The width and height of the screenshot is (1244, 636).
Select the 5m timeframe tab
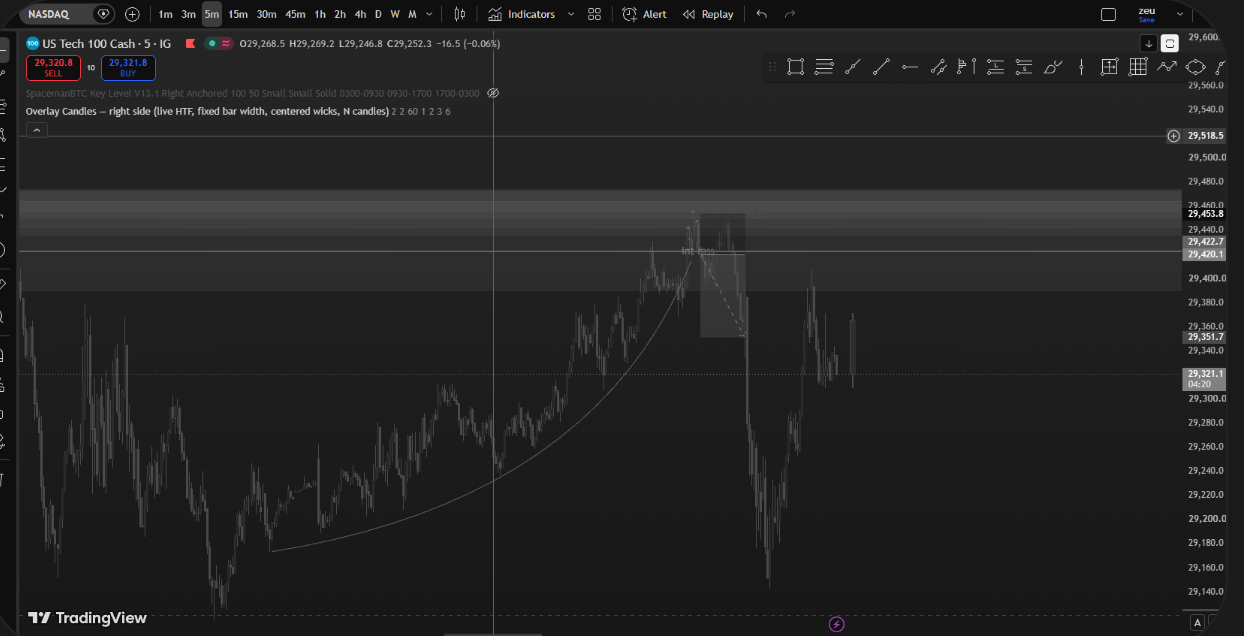coord(211,14)
